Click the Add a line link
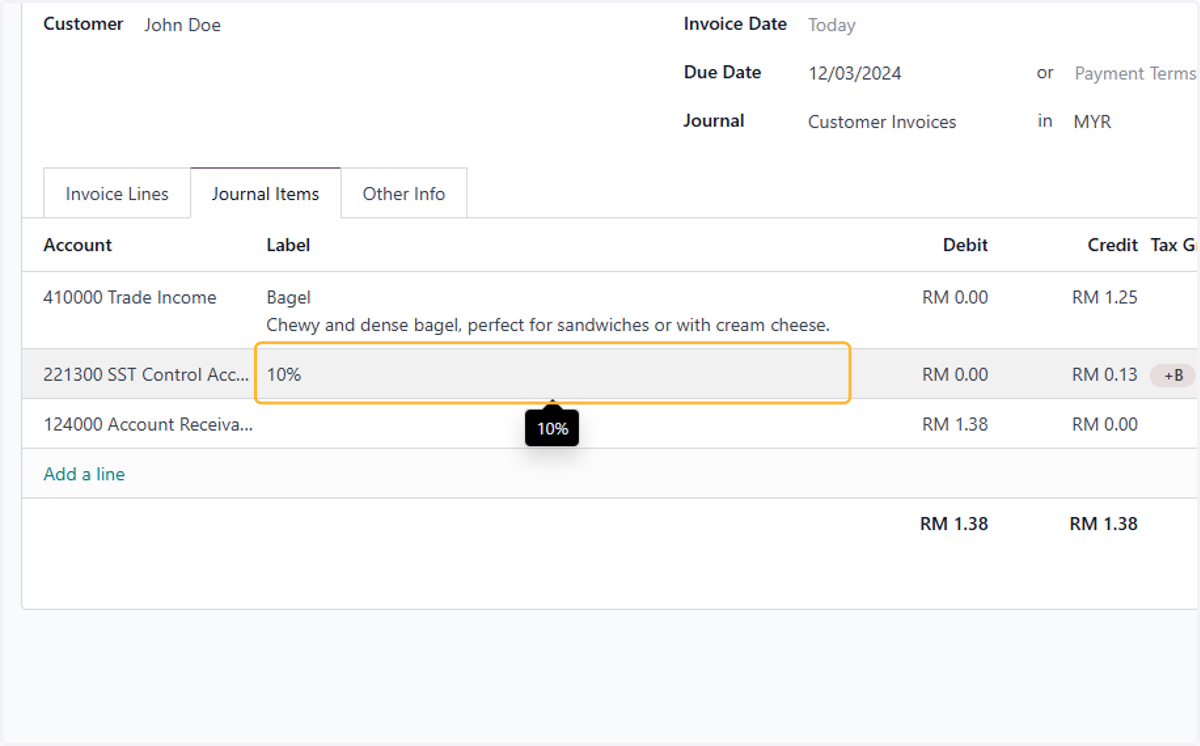 84,474
